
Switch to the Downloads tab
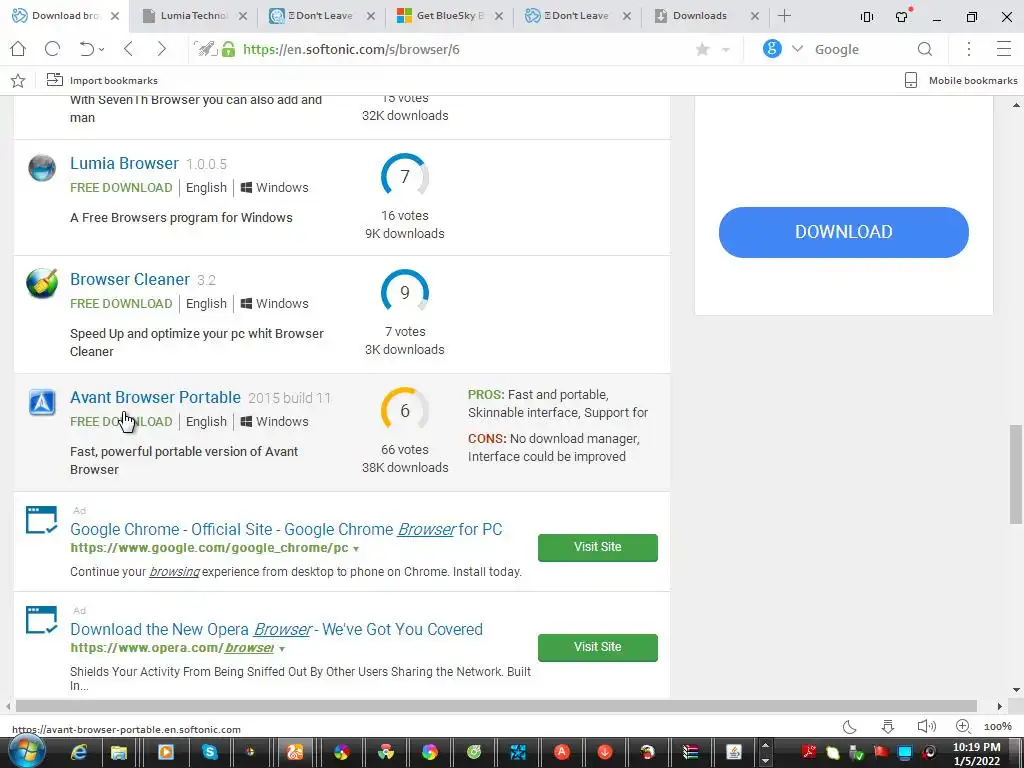[x=699, y=16]
